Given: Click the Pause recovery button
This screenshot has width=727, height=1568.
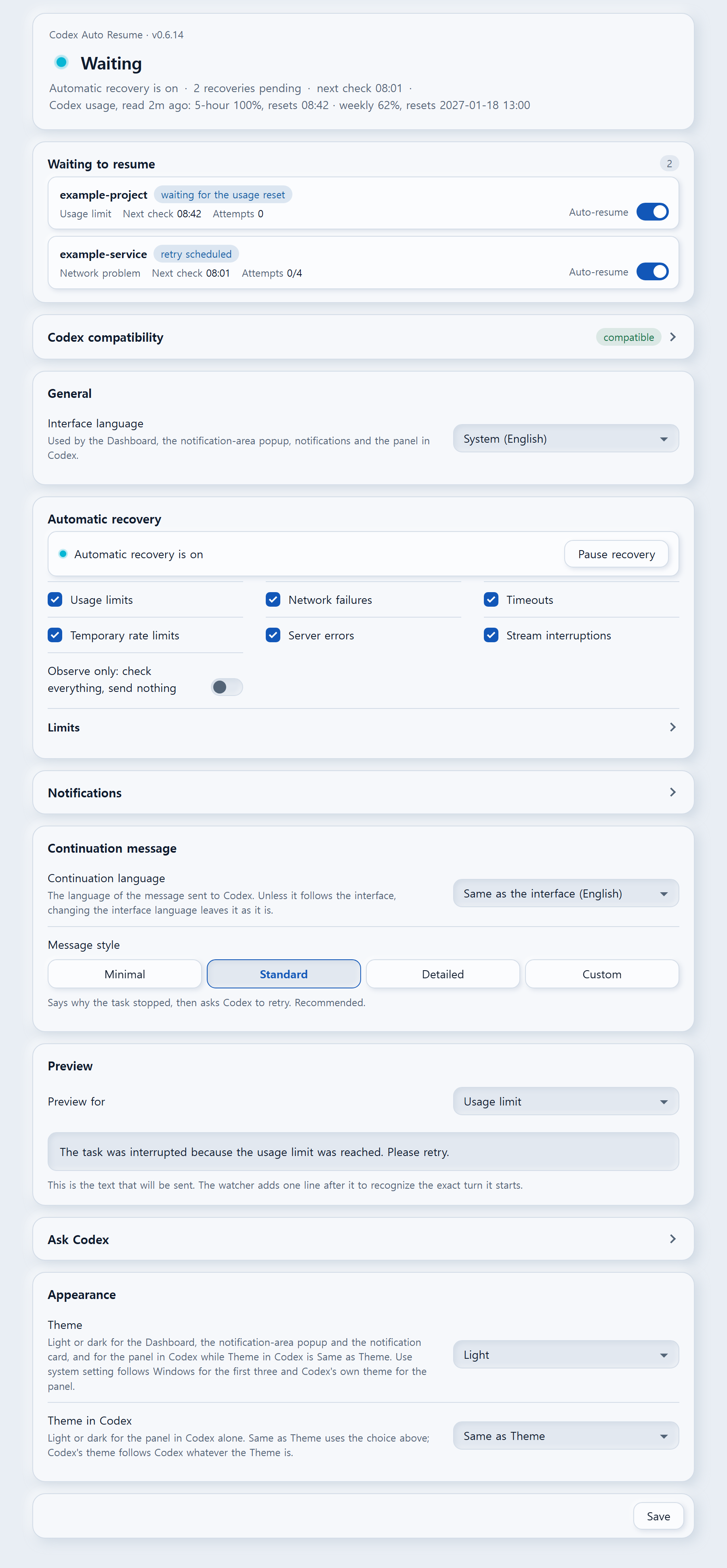Looking at the screenshot, I should click(616, 555).
